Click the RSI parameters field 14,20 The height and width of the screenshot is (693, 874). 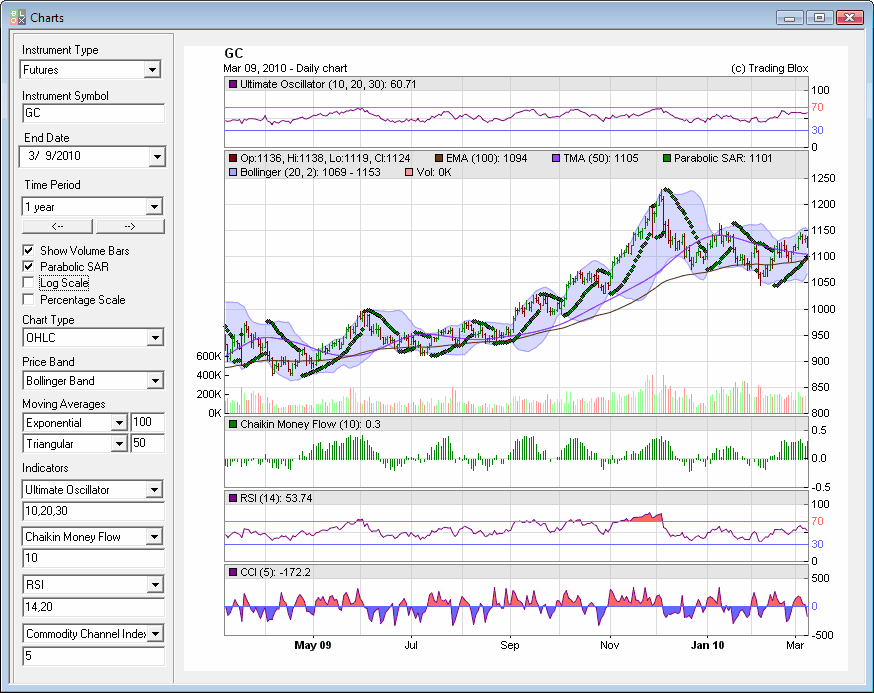coord(93,607)
